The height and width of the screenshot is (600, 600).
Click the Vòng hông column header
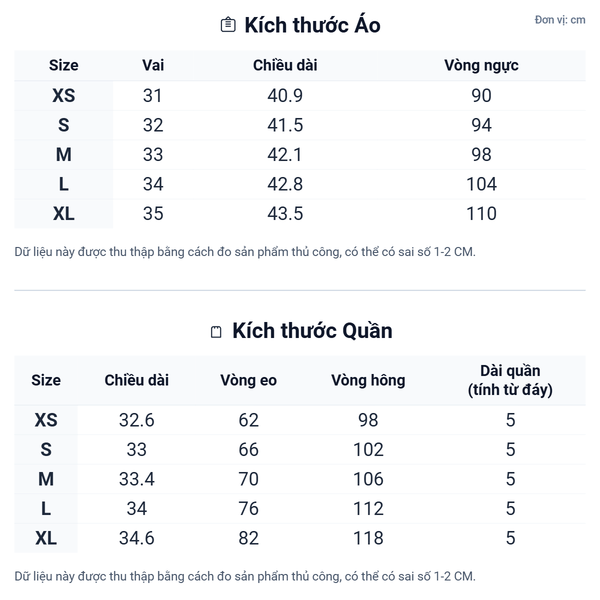[368, 380]
